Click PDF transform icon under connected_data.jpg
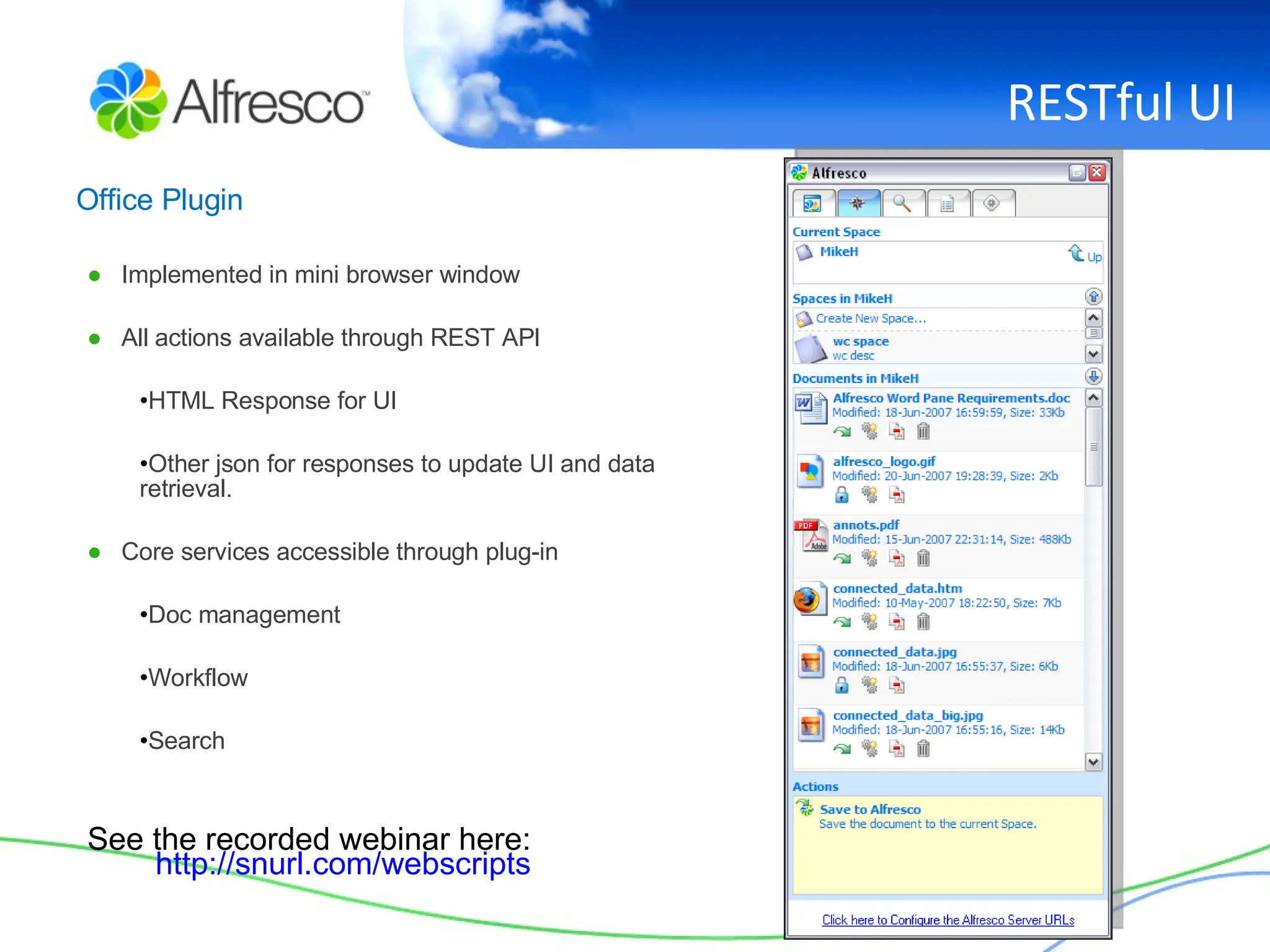1270x952 pixels. [897, 685]
